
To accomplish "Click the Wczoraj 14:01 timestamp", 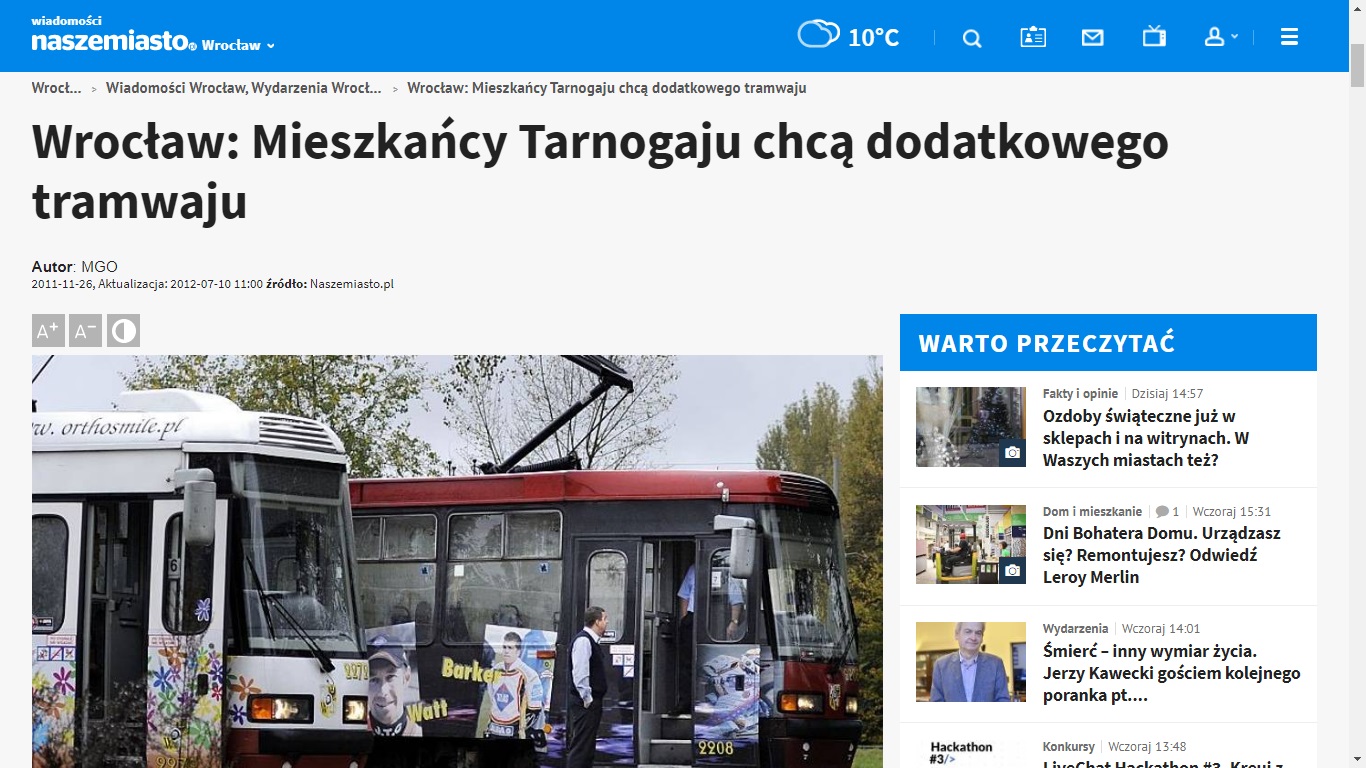I will click(x=1161, y=629).
